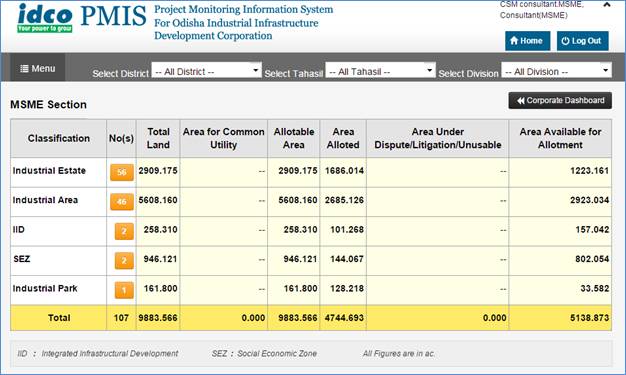The width and height of the screenshot is (626, 375).
Task: Open the Industrial Area count badge 46
Action: 122,202
